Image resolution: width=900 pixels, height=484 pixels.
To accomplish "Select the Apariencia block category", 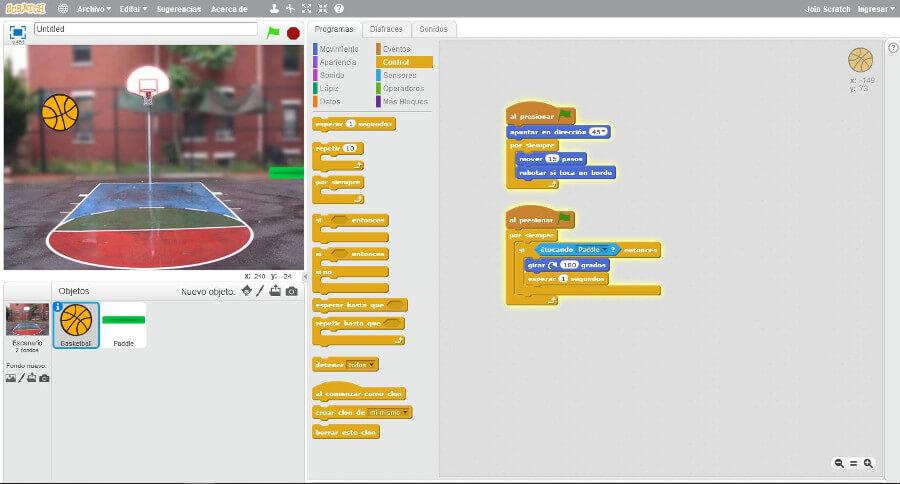I will [338, 62].
